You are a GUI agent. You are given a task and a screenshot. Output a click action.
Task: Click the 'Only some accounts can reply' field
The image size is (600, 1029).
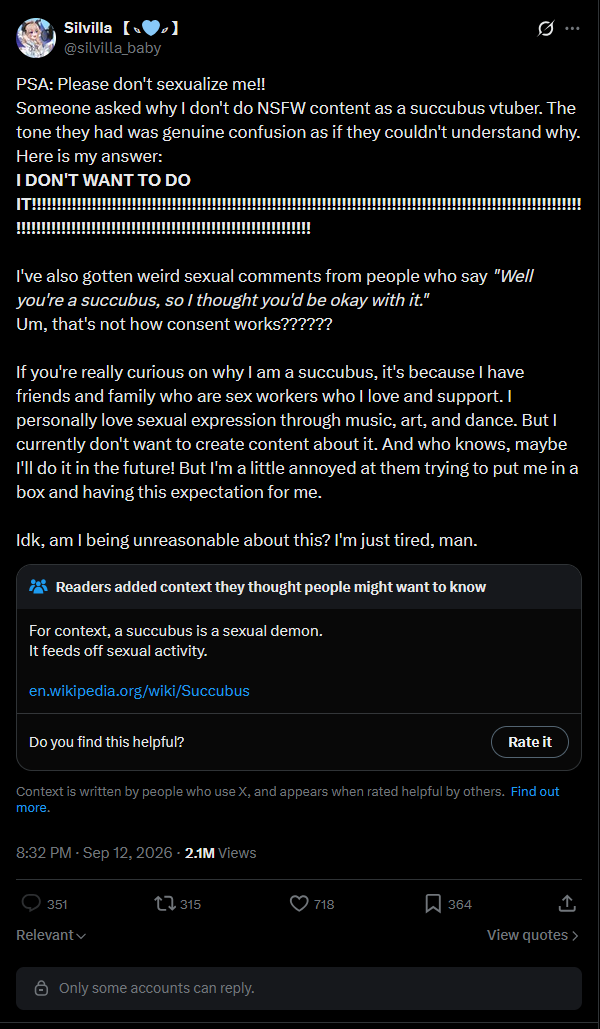[299, 988]
